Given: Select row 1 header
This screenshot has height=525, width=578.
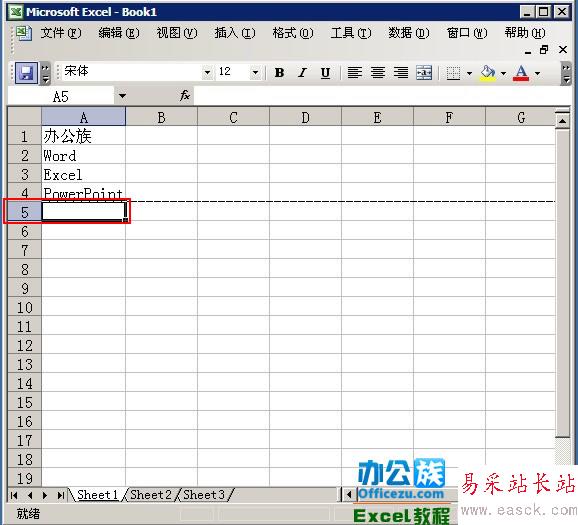Looking at the screenshot, I should 25,136.
